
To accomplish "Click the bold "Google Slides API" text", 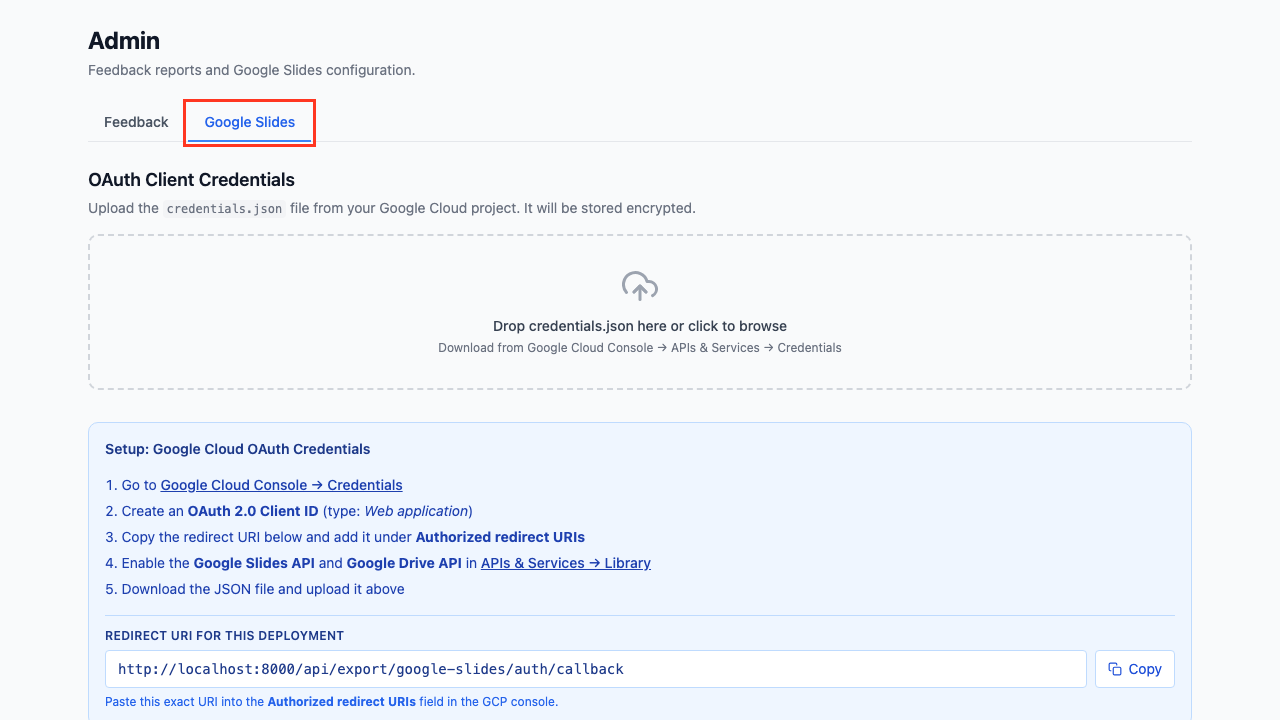I will pyautogui.click(x=254, y=563).
